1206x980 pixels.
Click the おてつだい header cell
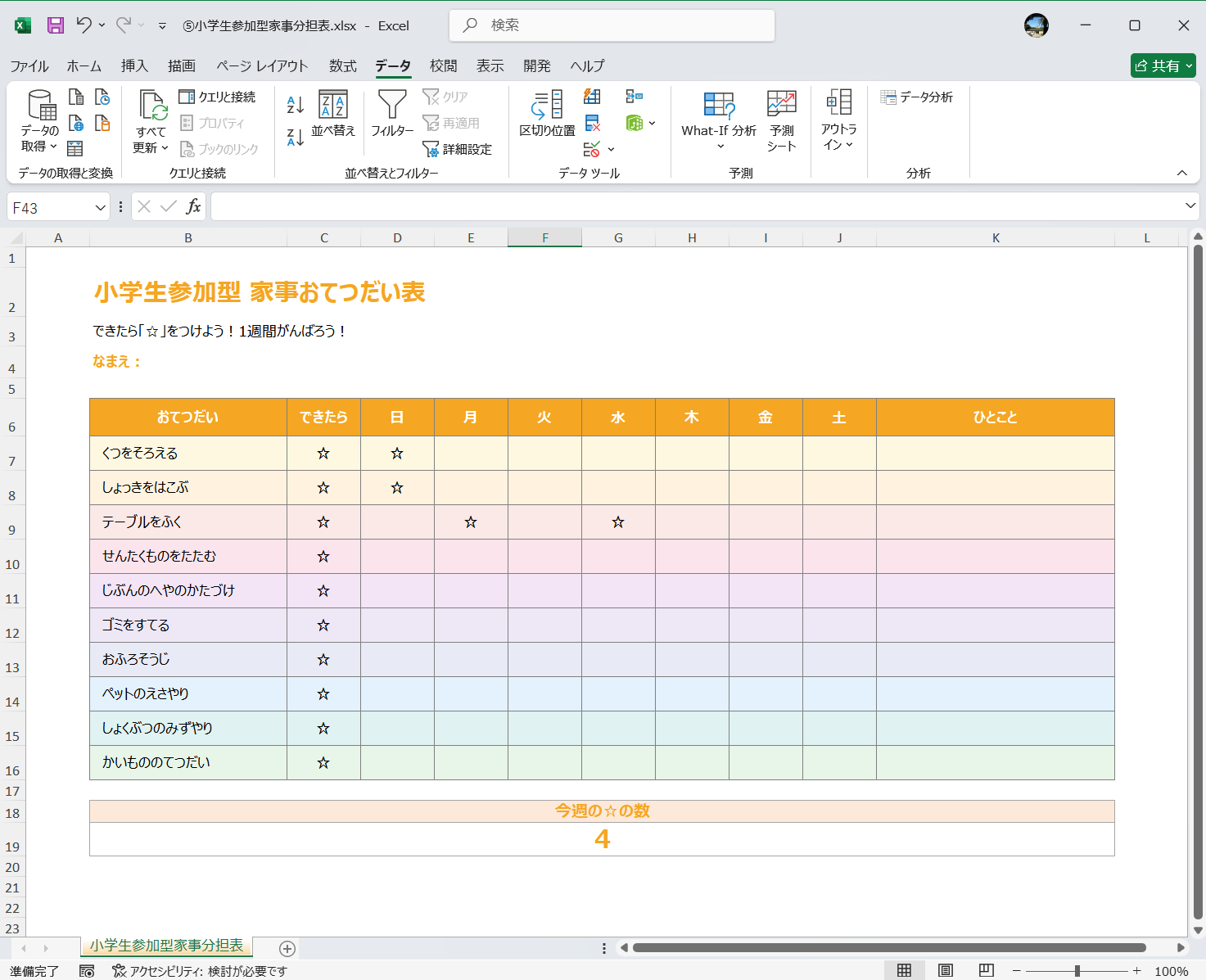coord(188,417)
